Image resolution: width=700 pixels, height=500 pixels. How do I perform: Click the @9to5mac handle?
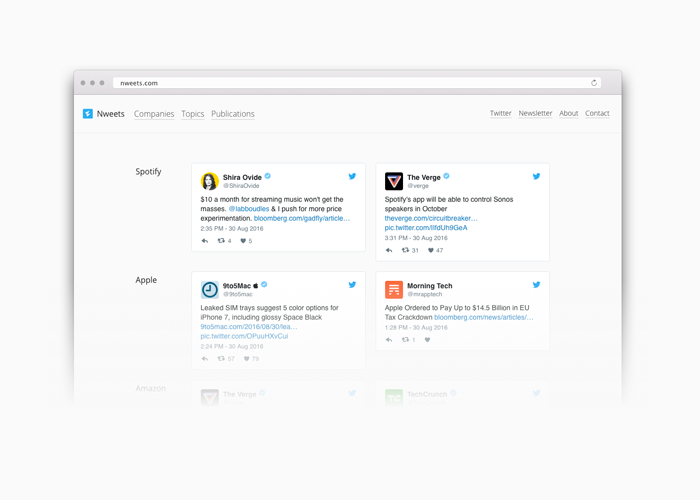238,294
